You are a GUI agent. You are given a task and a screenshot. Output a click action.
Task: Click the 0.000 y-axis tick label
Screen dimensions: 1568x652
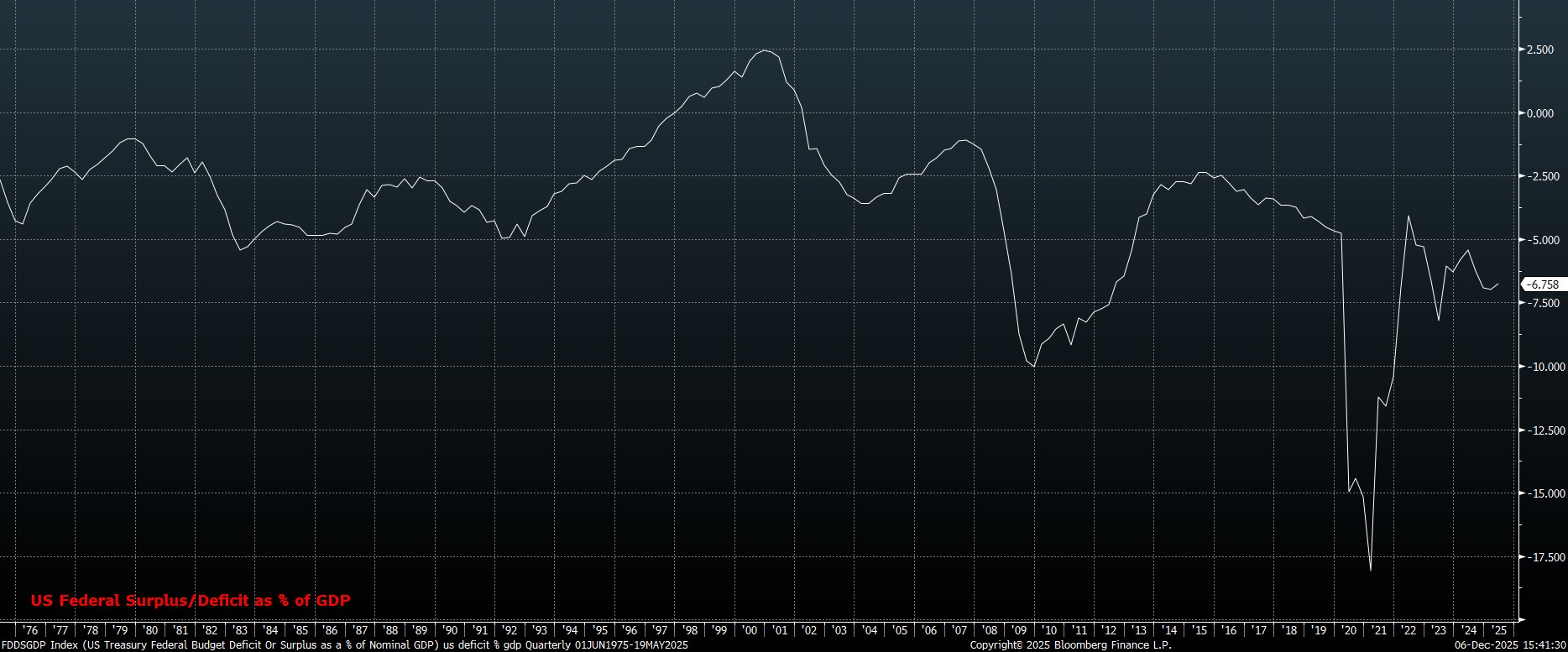pos(1544,113)
